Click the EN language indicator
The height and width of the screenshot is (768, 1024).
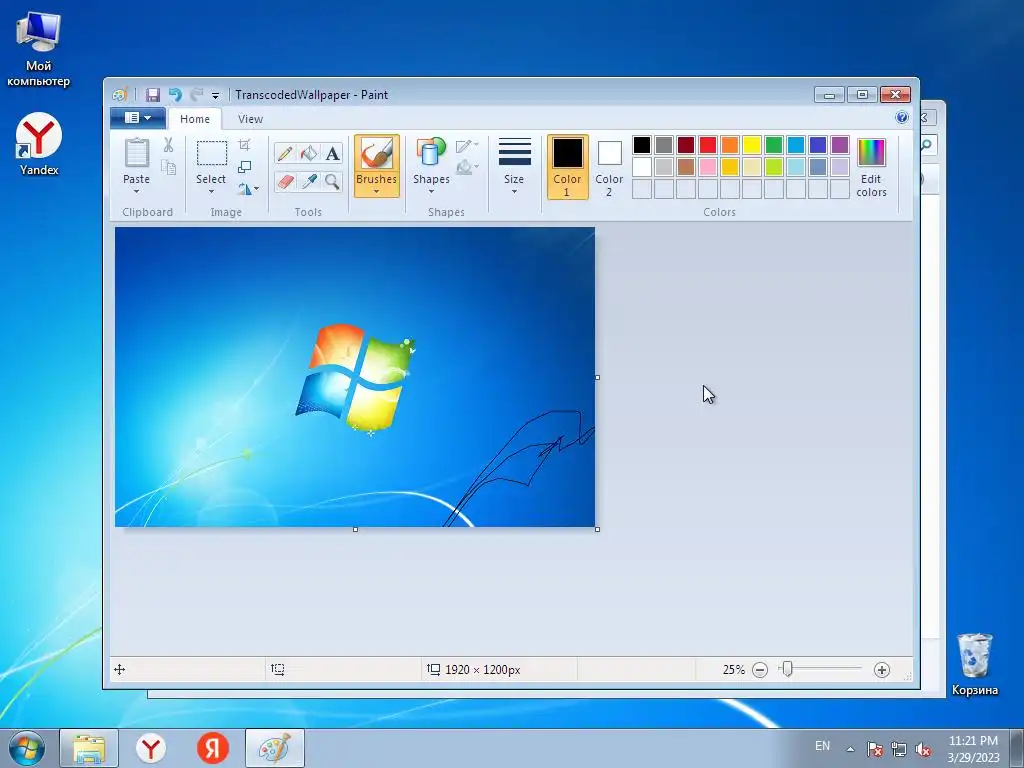click(x=822, y=746)
